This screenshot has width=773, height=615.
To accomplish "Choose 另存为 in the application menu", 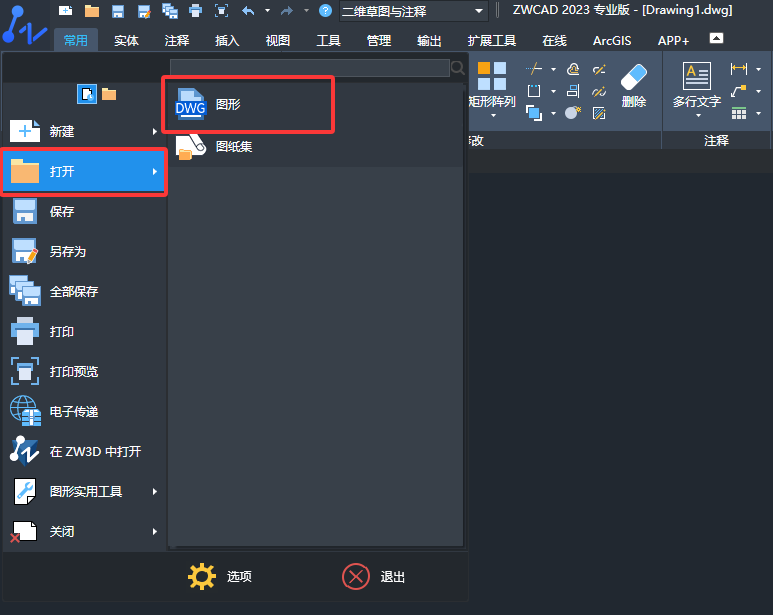I will (83, 251).
